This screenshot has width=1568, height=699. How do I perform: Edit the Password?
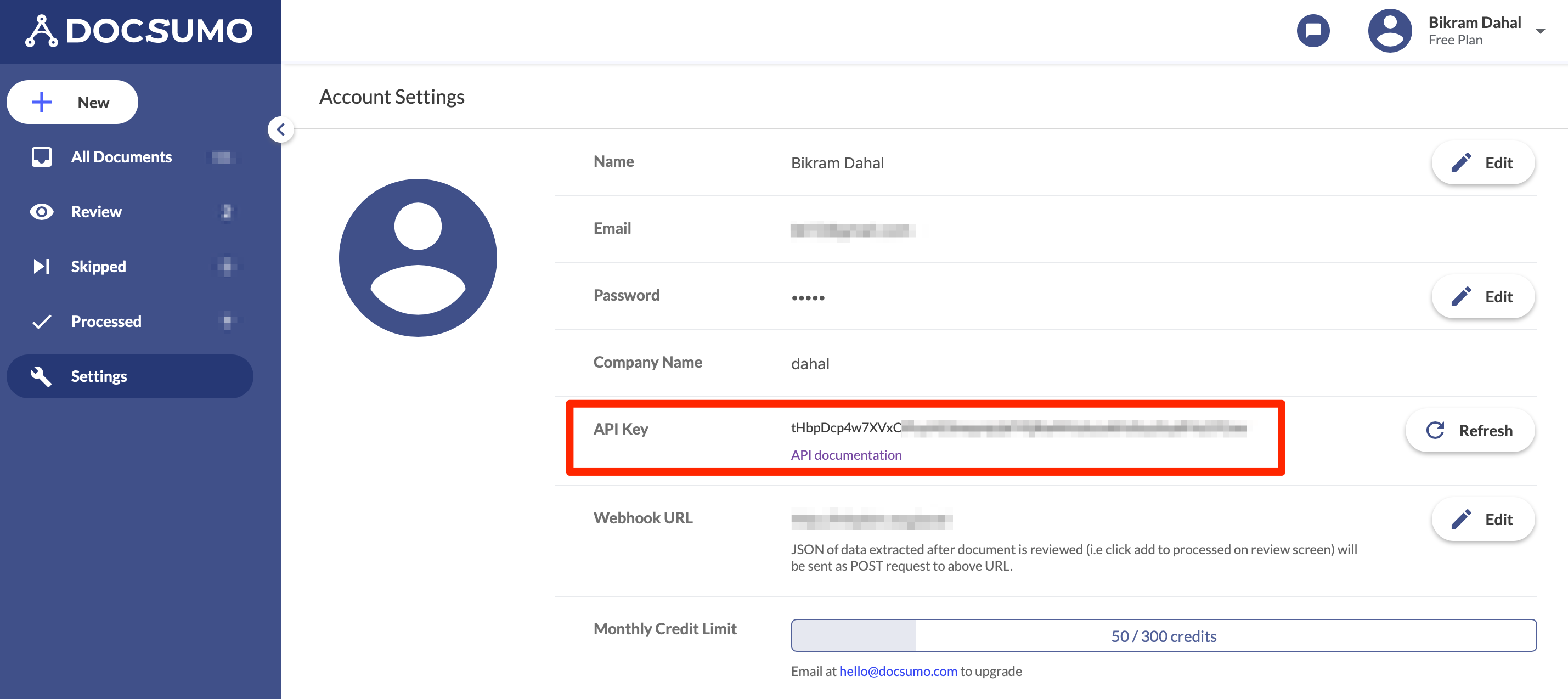pos(1483,296)
